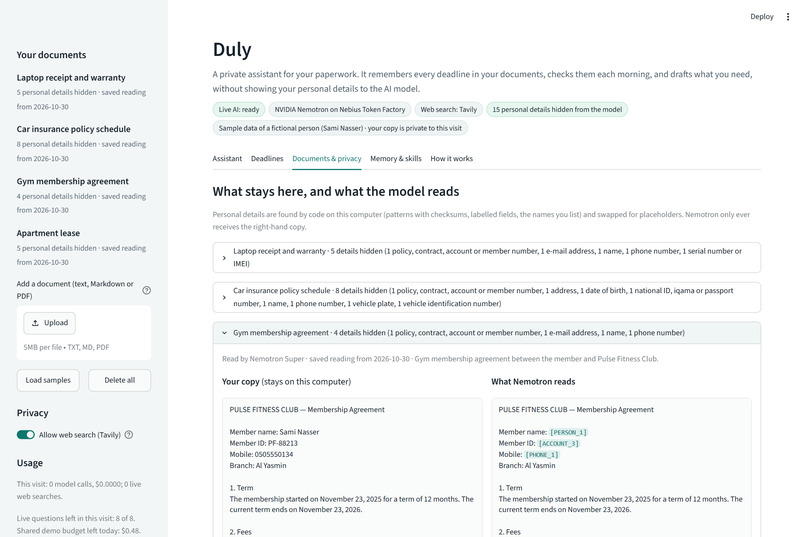
Task: Click Member name: Sami Nasser line
Action: tap(274, 432)
